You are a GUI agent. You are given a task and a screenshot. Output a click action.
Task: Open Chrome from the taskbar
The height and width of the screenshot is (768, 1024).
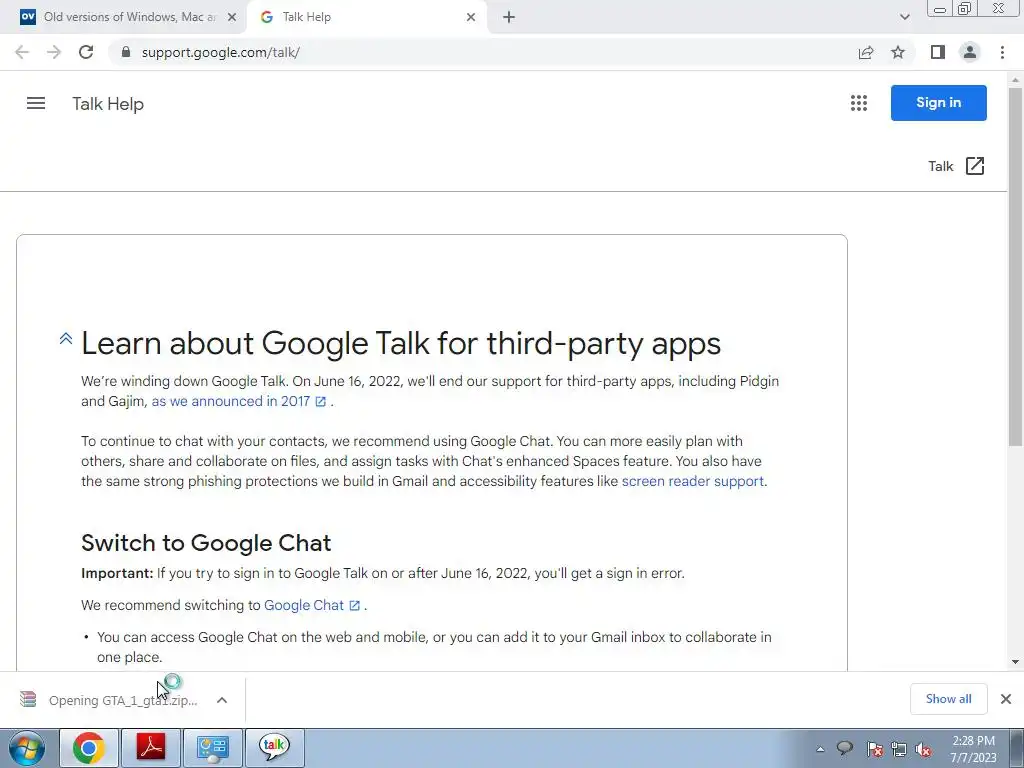(x=89, y=748)
